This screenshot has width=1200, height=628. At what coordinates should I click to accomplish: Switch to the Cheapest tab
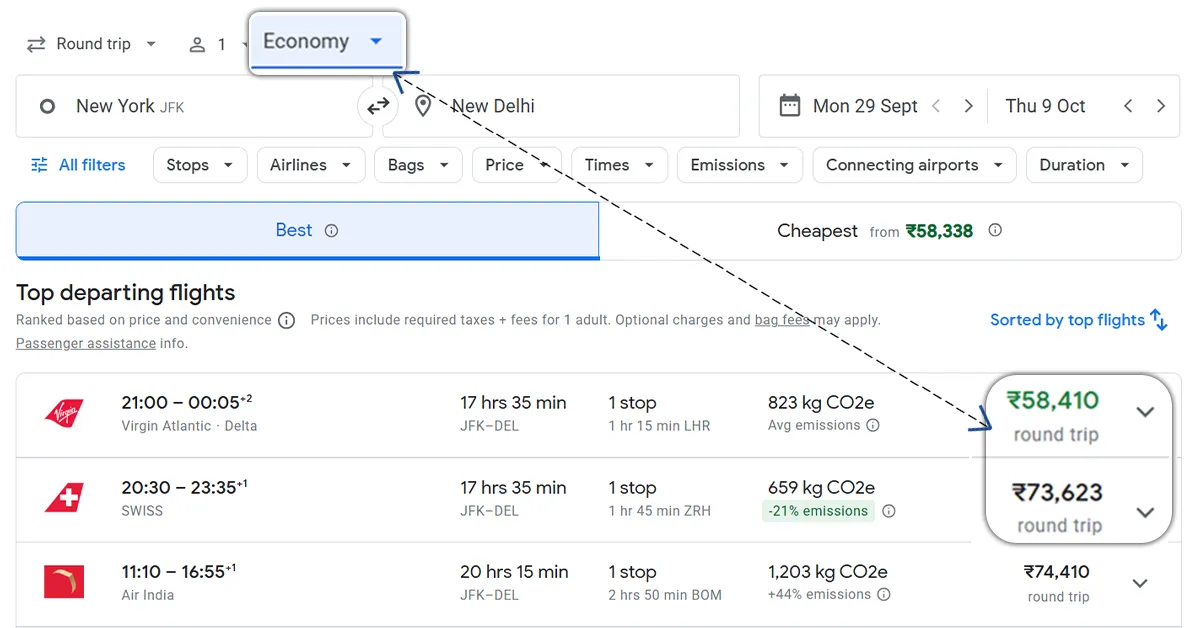pyautogui.click(x=889, y=231)
